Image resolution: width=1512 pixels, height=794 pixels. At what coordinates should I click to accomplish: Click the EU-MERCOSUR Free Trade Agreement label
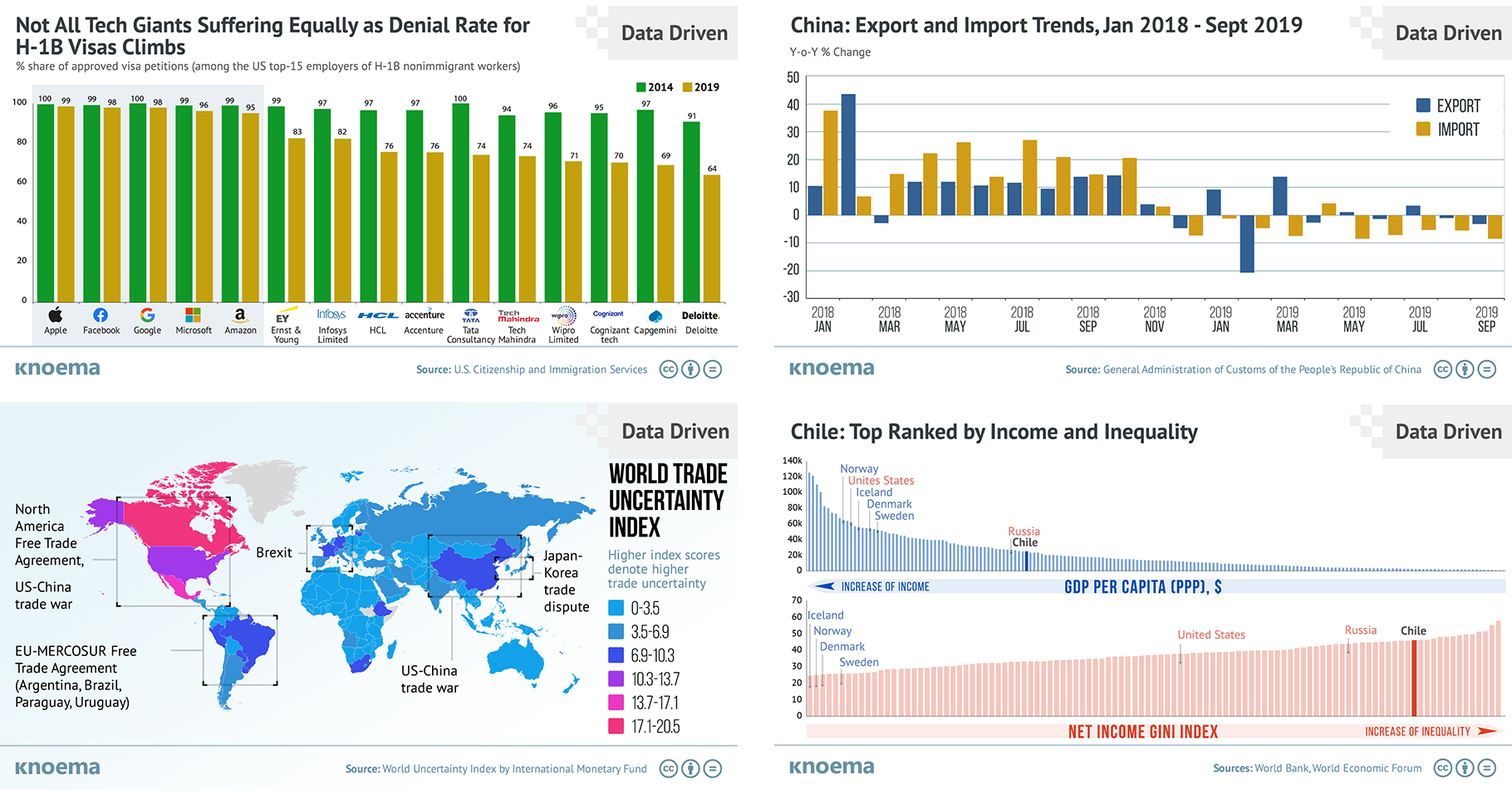tap(76, 676)
